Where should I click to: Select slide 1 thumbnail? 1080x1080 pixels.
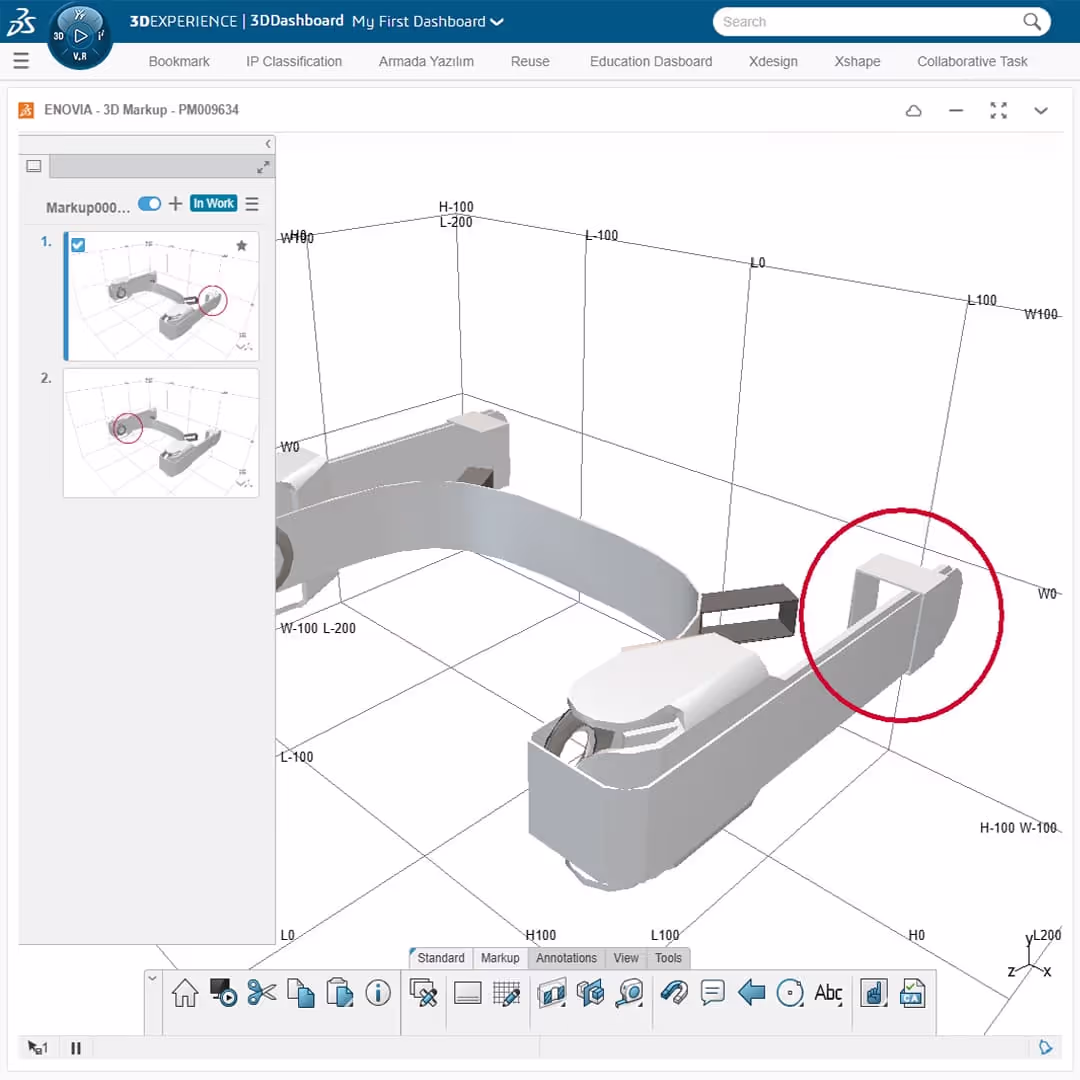(x=161, y=296)
